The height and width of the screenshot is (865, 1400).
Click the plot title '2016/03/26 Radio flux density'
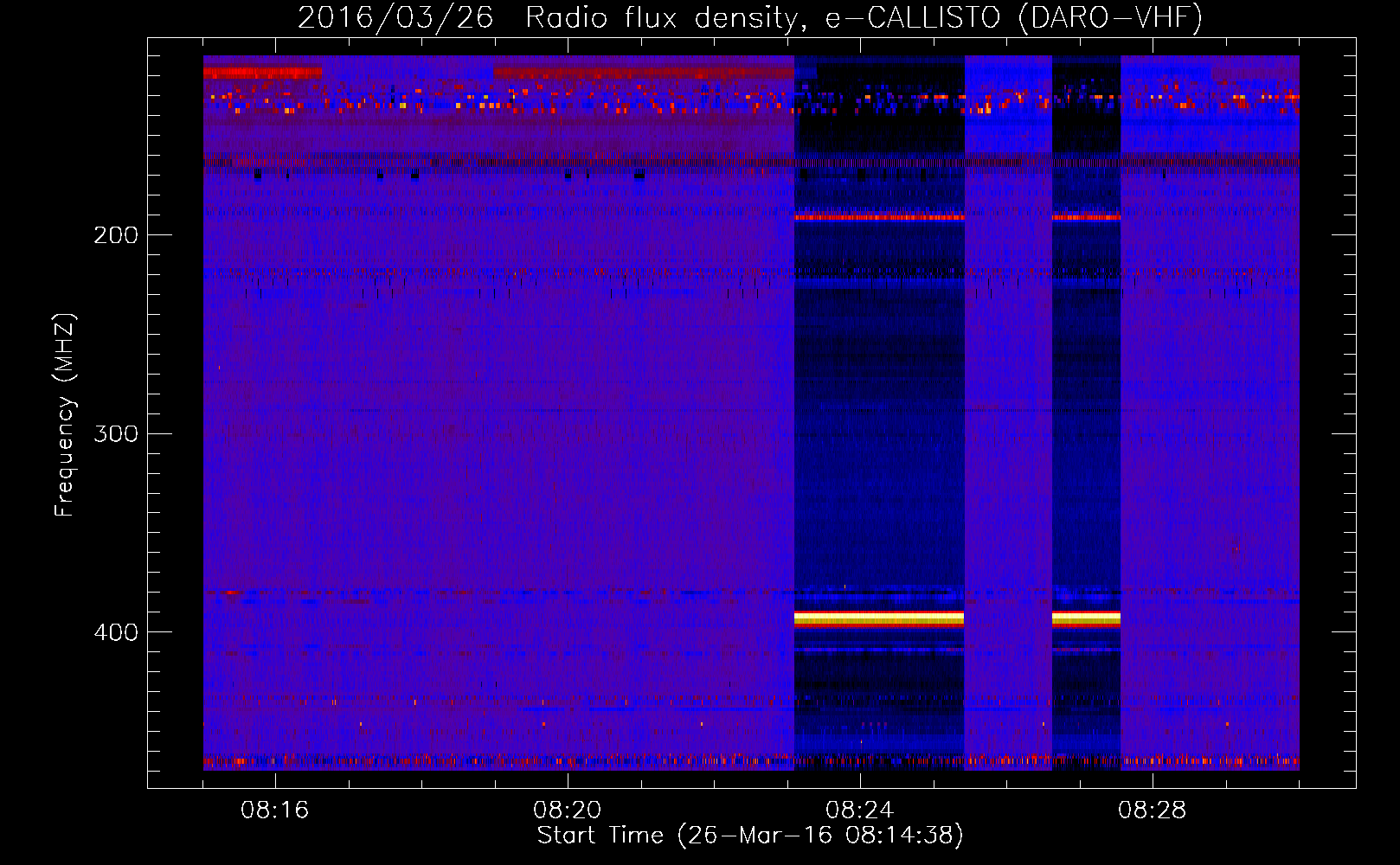(x=550, y=18)
